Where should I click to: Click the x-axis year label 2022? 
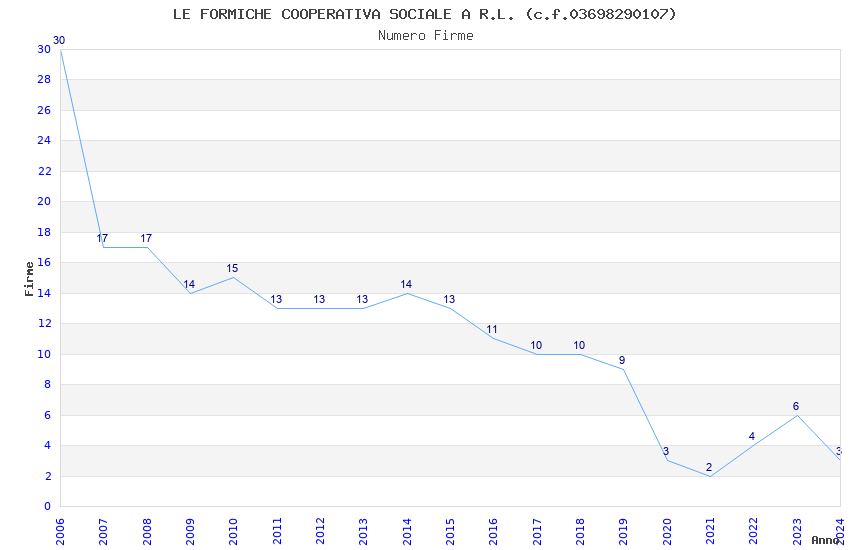754,531
